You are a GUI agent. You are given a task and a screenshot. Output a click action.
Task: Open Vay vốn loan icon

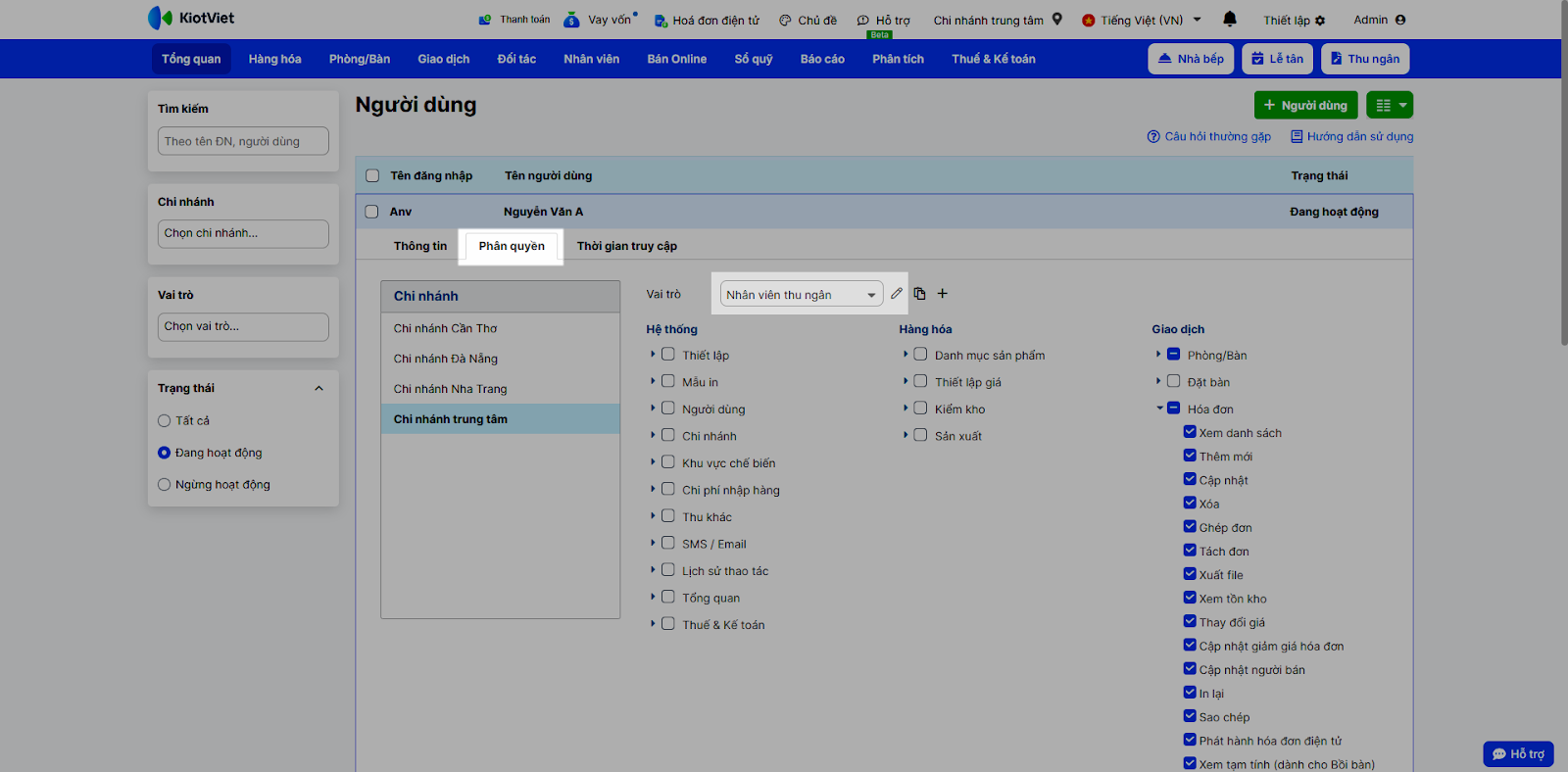[x=571, y=20]
